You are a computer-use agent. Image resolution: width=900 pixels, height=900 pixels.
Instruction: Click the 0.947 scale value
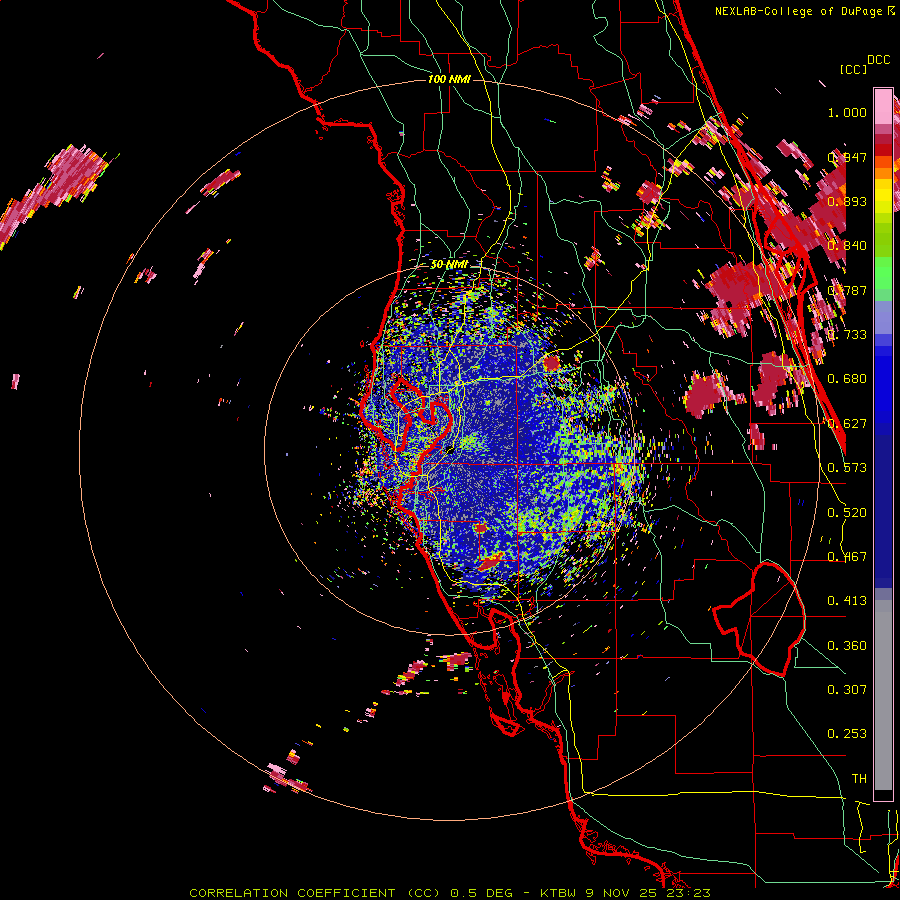tap(847, 157)
